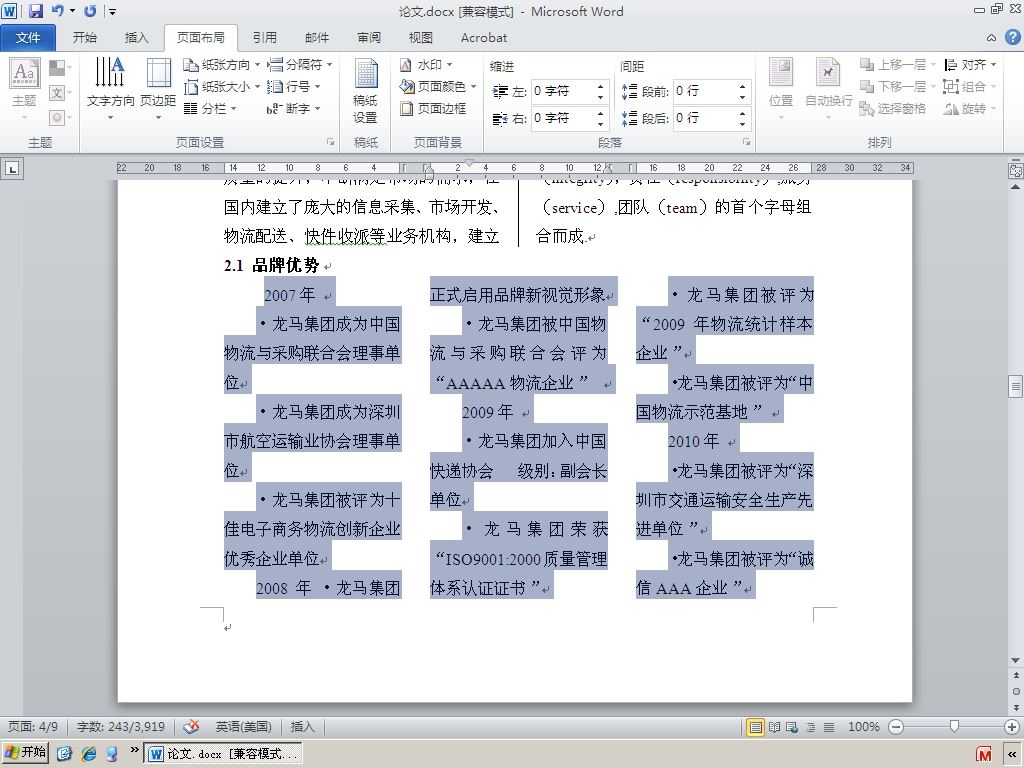The width and height of the screenshot is (1024, 768).
Task: Open Align (对齐) dropdown
Action: tap(970, 65)
